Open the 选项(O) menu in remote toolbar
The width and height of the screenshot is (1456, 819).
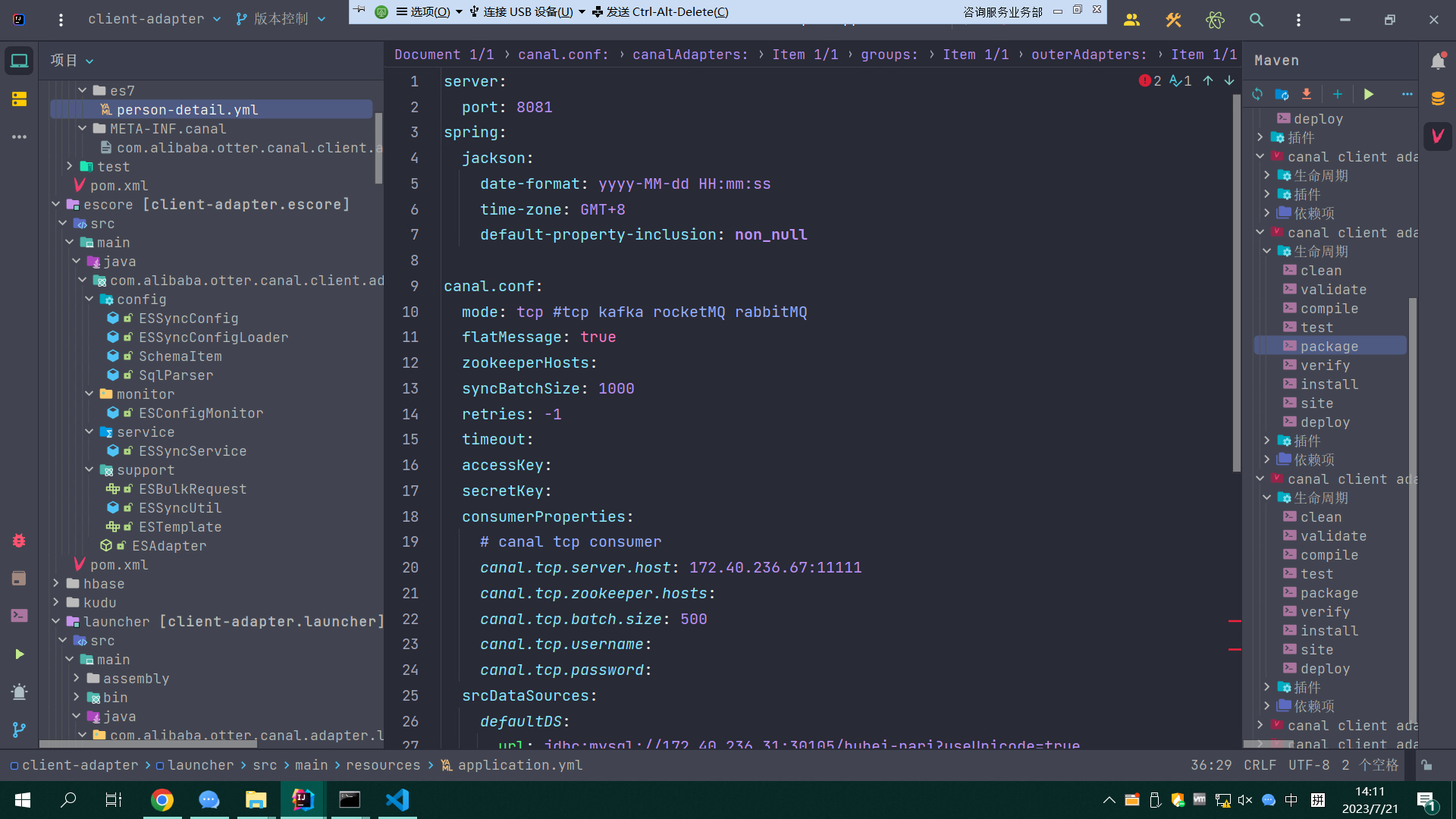click(x=428, y=11)
